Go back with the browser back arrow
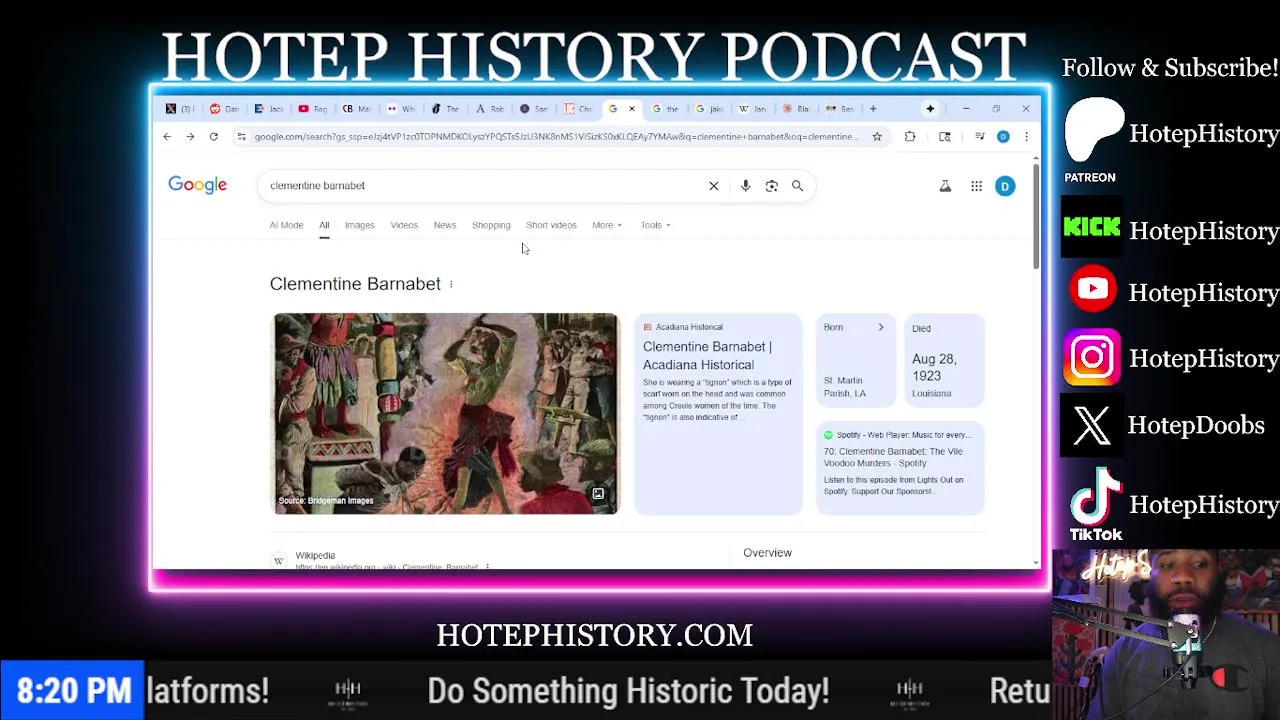 (x=167, y=137)
